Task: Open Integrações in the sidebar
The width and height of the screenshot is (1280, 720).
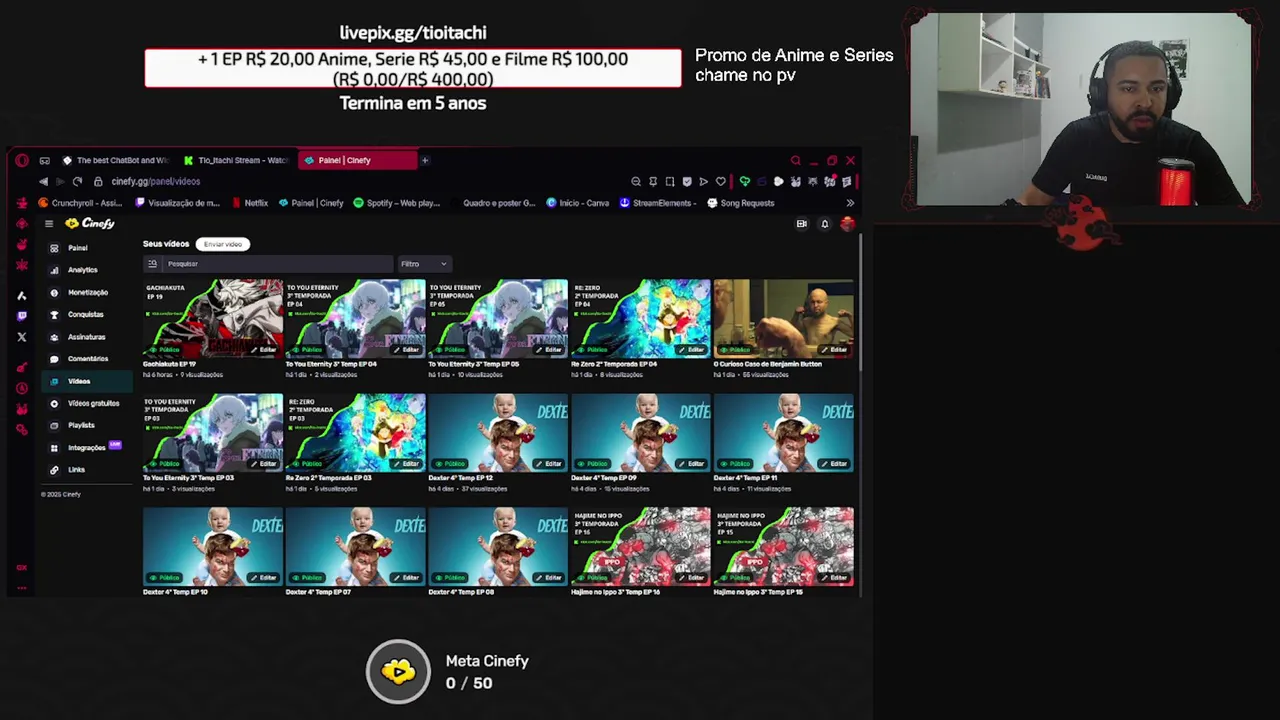Action: [x=86, y=447]
